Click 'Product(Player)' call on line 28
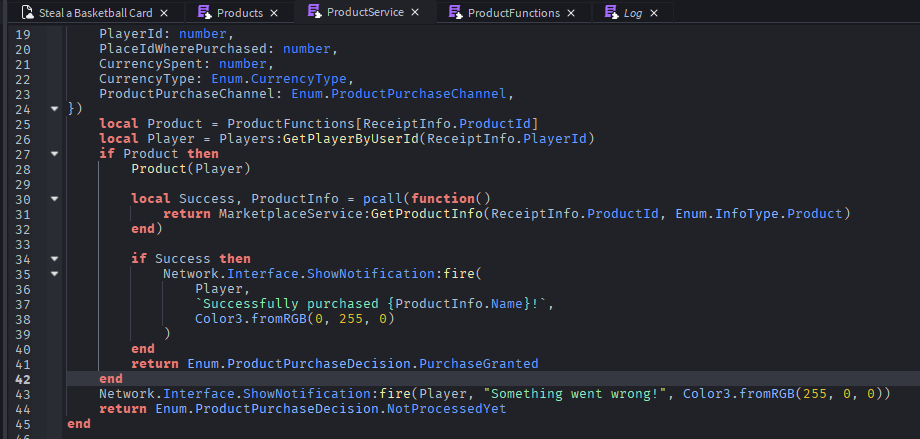This screenshot has height=439, width=920. (x=191, y=169)
